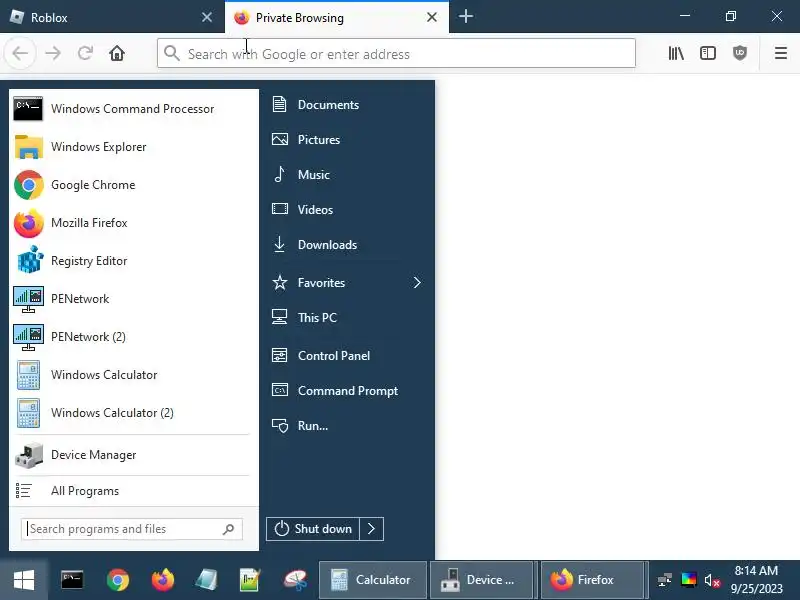The width and height of the screenshot is (800, 600).
Task: Click the Shut down button
Action: pyautogui.click(x=313, y=529)
